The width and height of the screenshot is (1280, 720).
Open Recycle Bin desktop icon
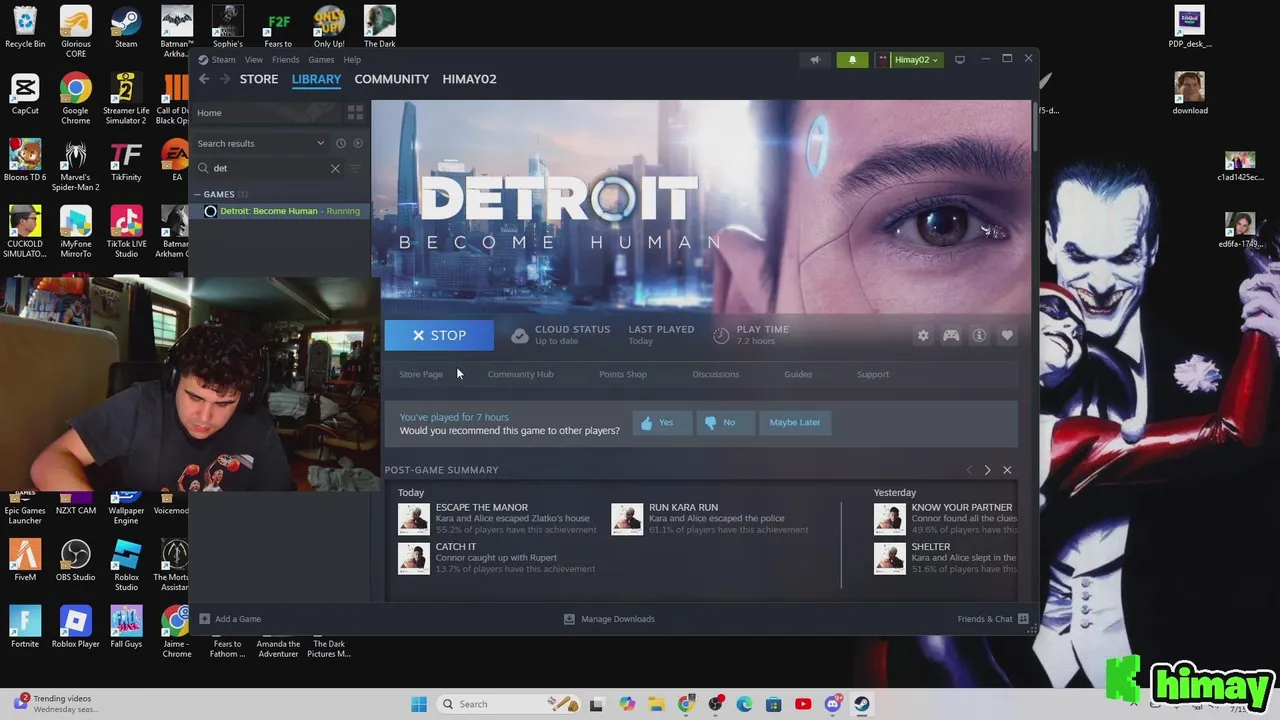tap(25, 27)
